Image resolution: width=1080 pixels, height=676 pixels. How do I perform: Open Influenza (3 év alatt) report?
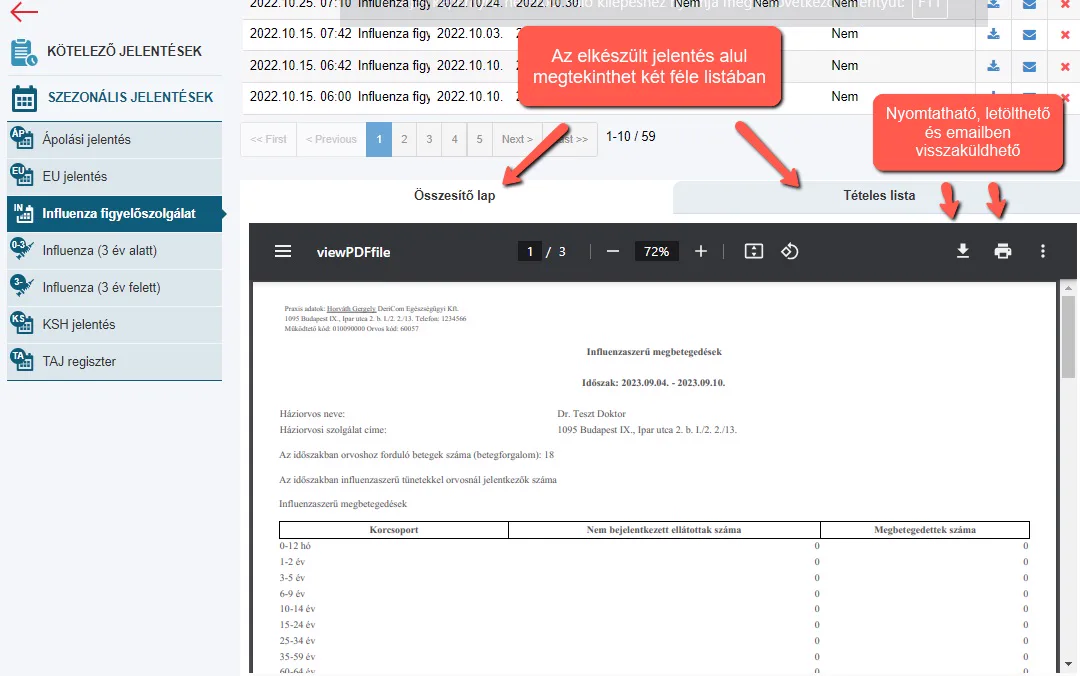[x=114, y=251]
